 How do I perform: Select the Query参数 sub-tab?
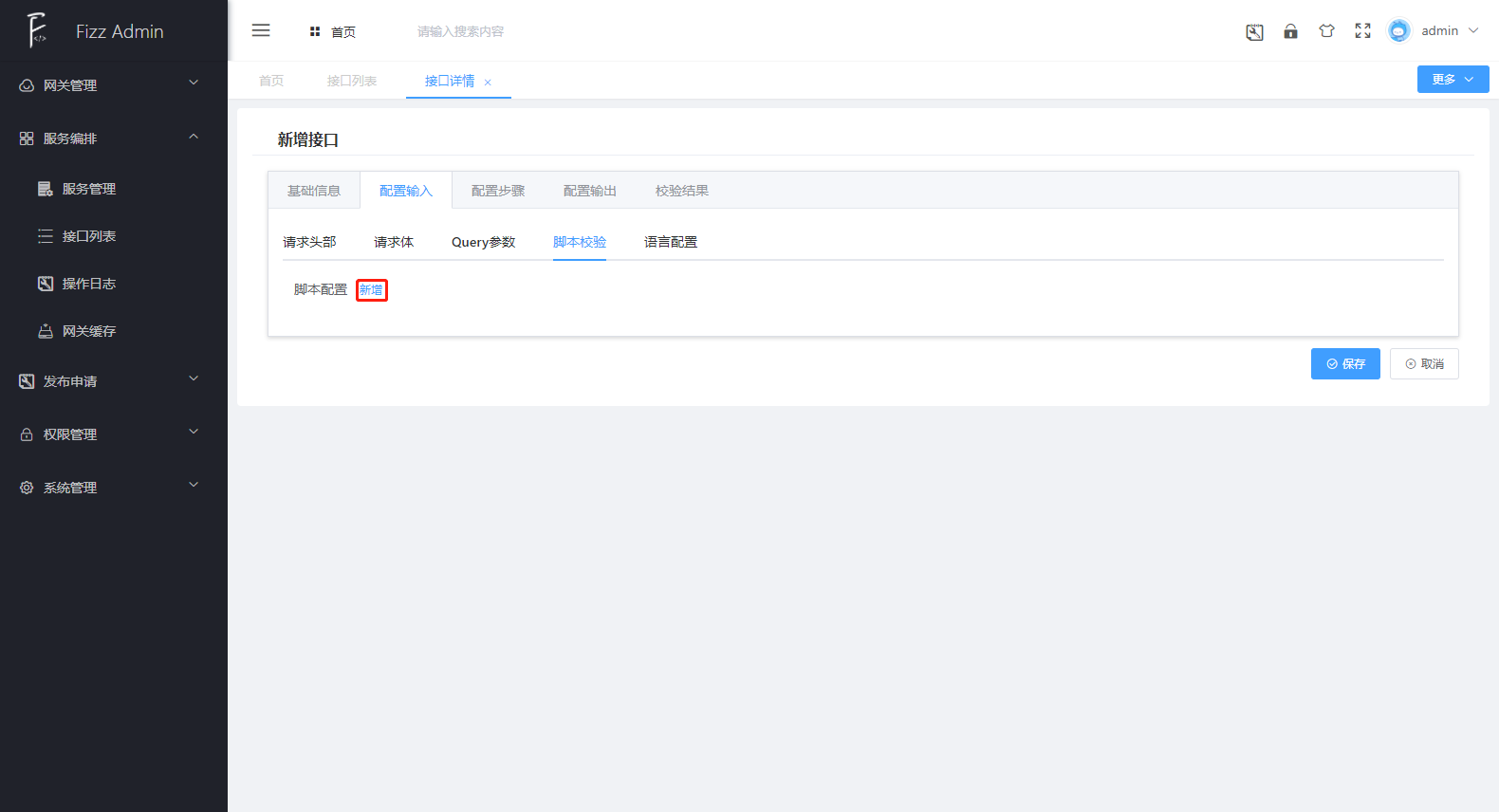[483, 242]
